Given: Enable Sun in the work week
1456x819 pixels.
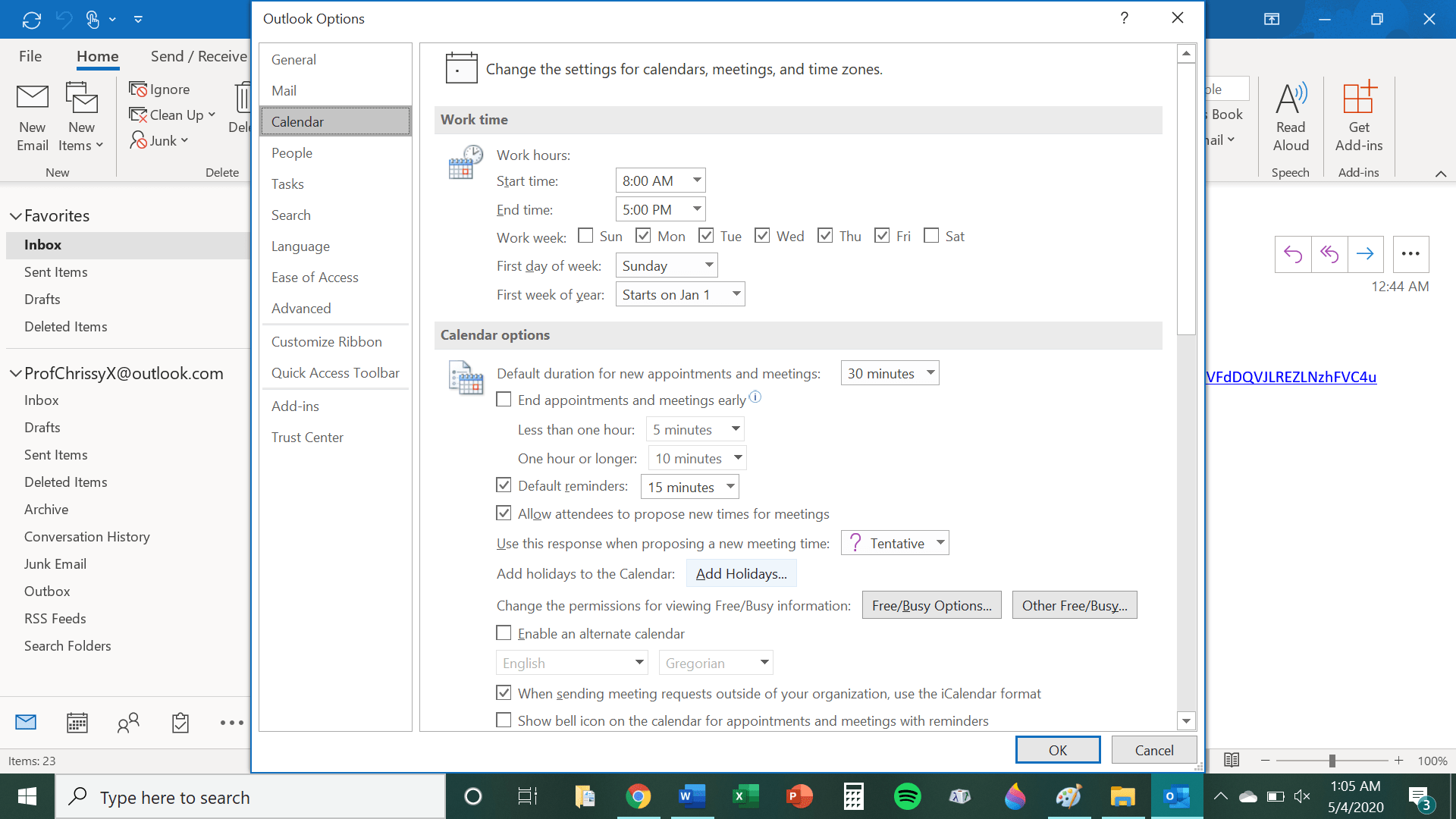Looking at the screenshot, I should pyautogui.click(x=585, y=236).
